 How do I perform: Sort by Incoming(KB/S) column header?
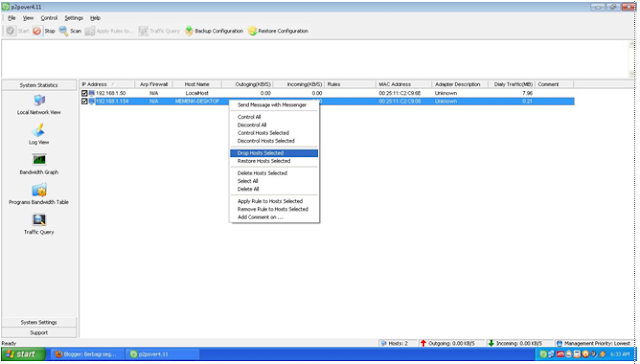[299, 84]
